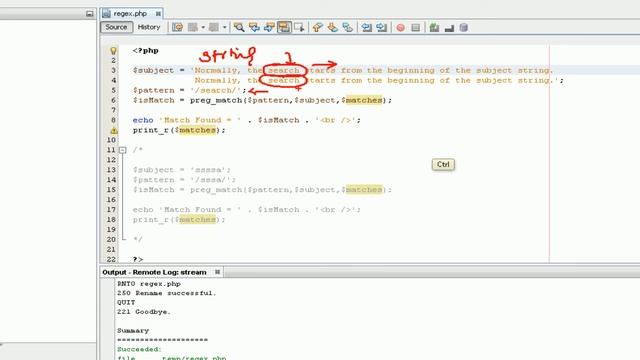The width and height of the screenshot is (640, 360).
Task: Toggle Highlight Search button
Action: (284, 27)
